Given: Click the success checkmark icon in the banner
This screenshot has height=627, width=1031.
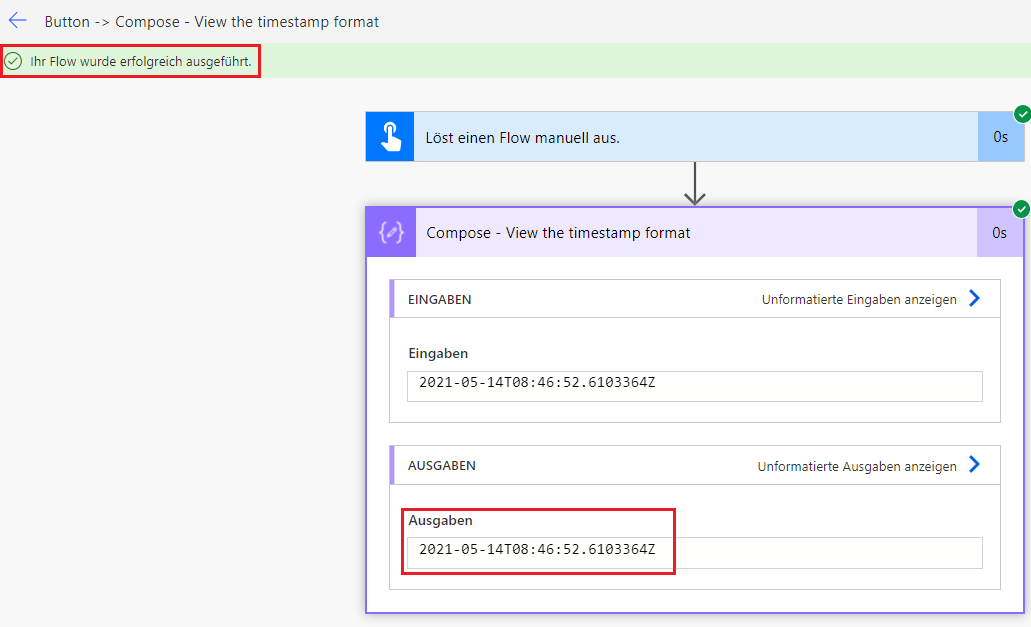Looking at the screenshot, I should click(x=13, y=61).
